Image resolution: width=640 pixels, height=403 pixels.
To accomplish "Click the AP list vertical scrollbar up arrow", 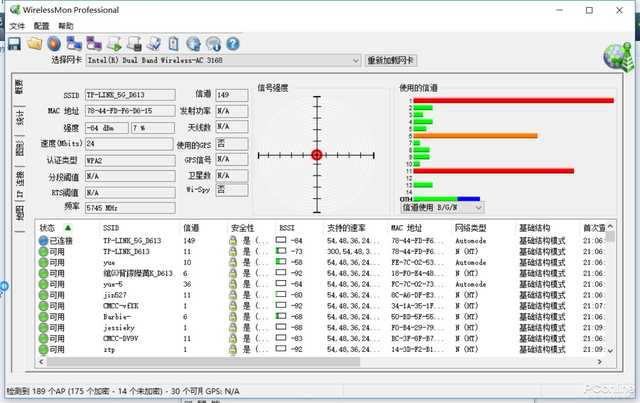I will pyautogui.click(x=610, y=226).
